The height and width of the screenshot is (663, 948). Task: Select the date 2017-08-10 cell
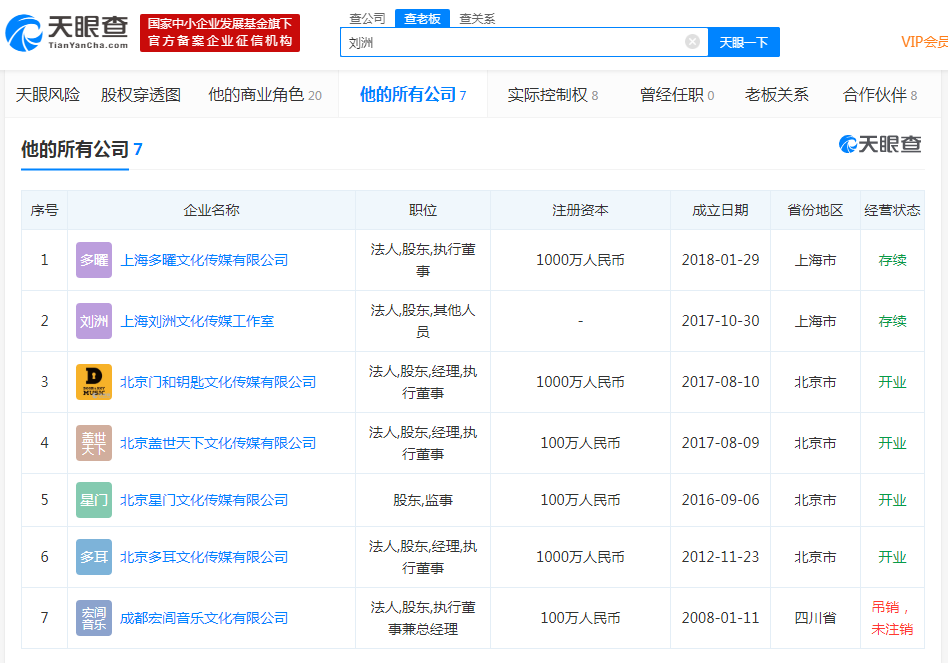(721, 382)
